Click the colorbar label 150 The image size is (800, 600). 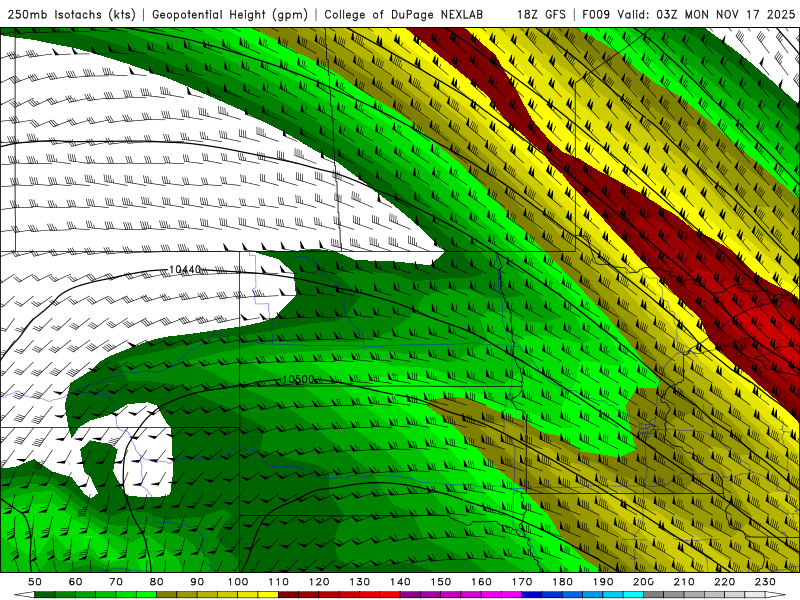pos(440,582)
